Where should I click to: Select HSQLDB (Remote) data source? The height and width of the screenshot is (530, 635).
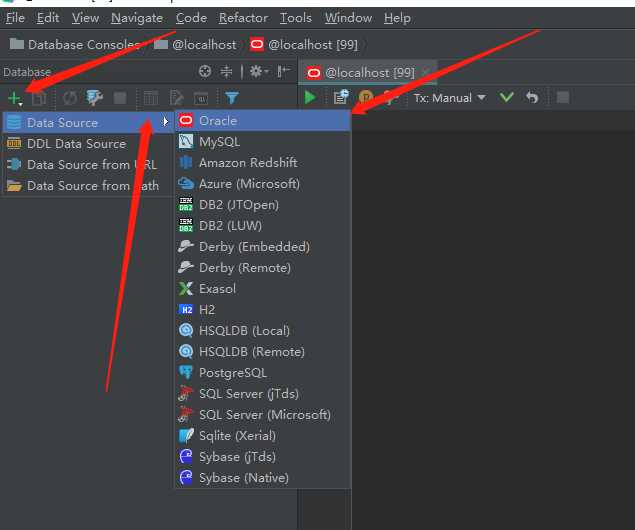pyautogui.click(x=263, y=352)
